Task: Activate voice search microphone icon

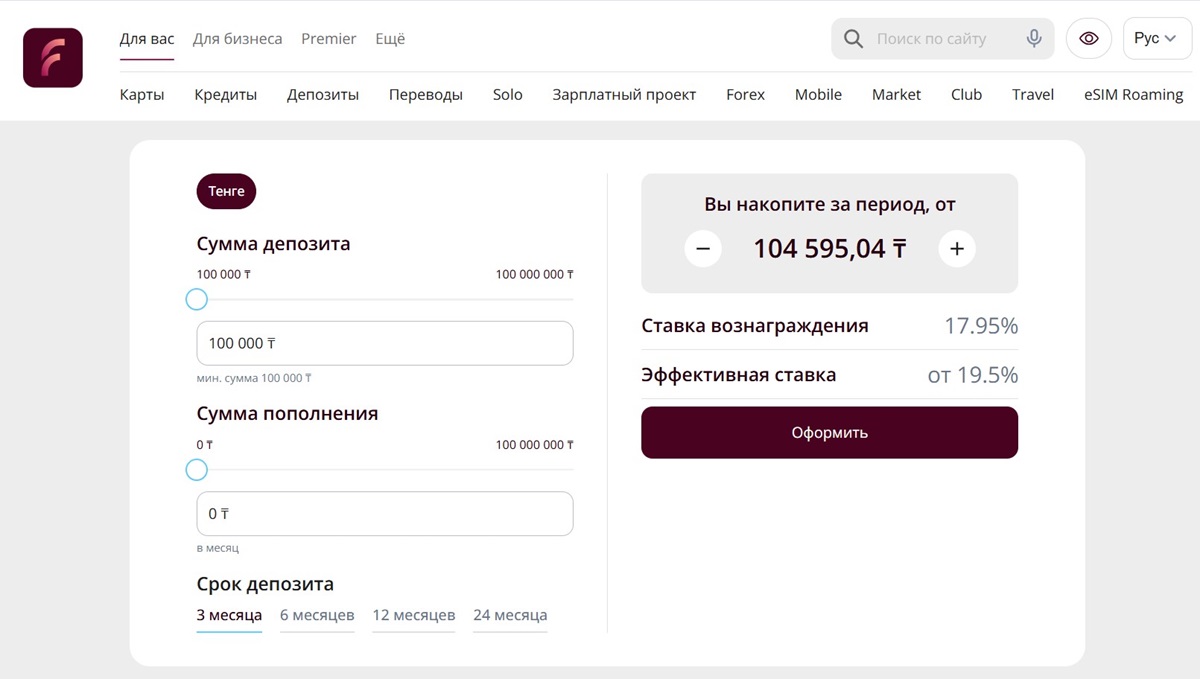Action: click(1034, 39)
